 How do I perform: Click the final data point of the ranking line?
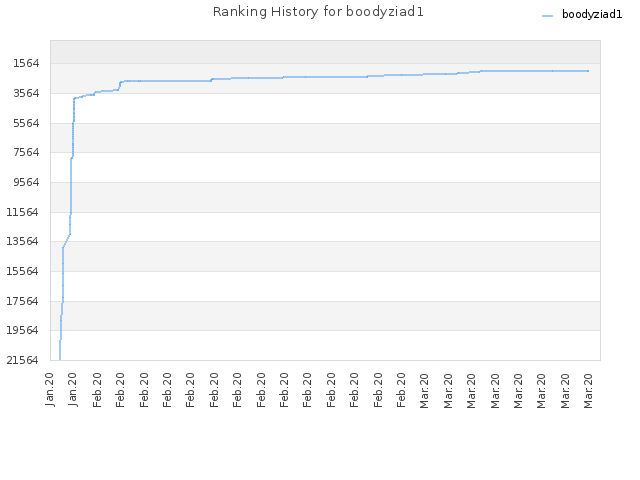pyautogui.click(x=588, y=71)
